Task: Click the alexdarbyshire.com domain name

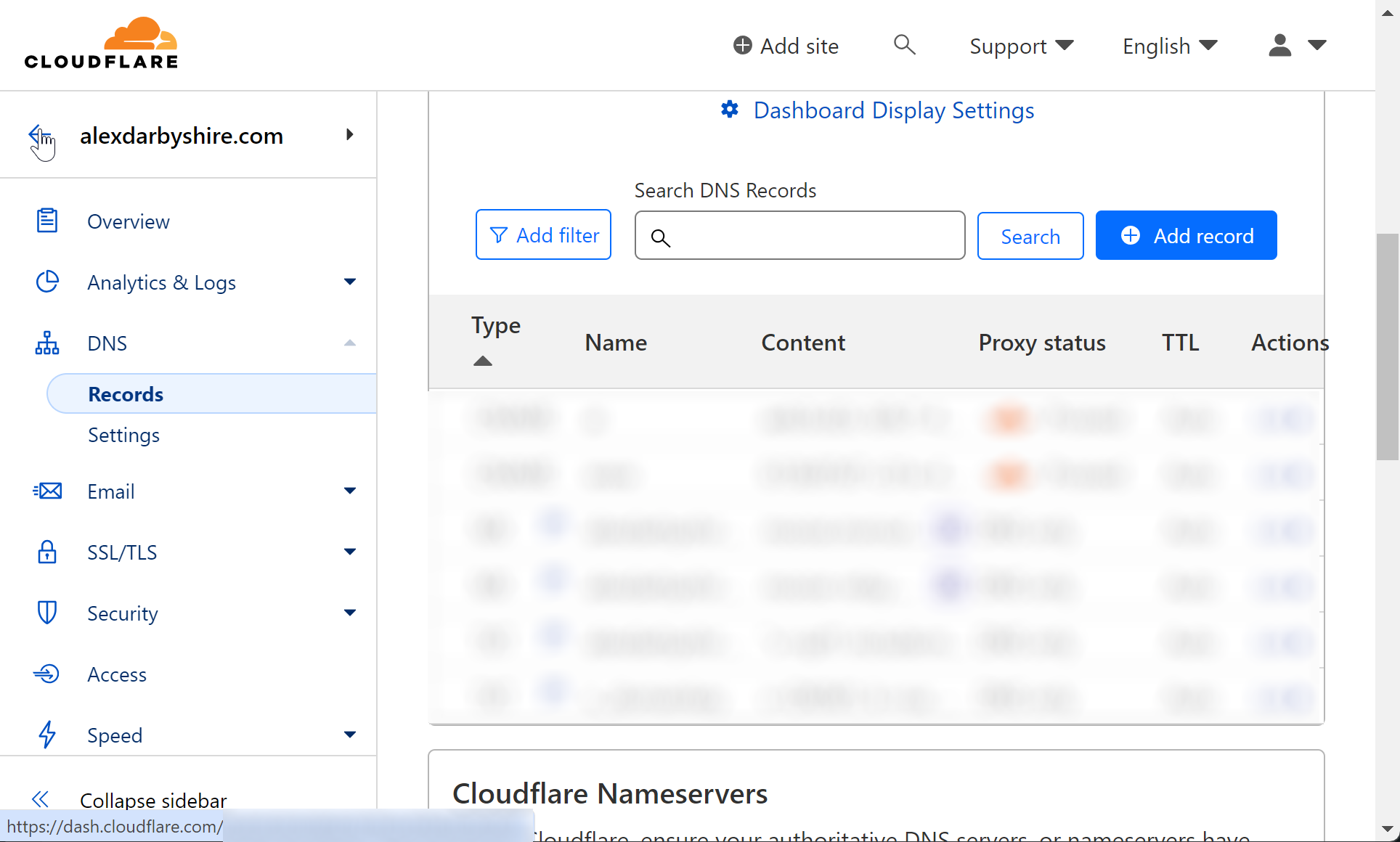Action: [182, 136]
